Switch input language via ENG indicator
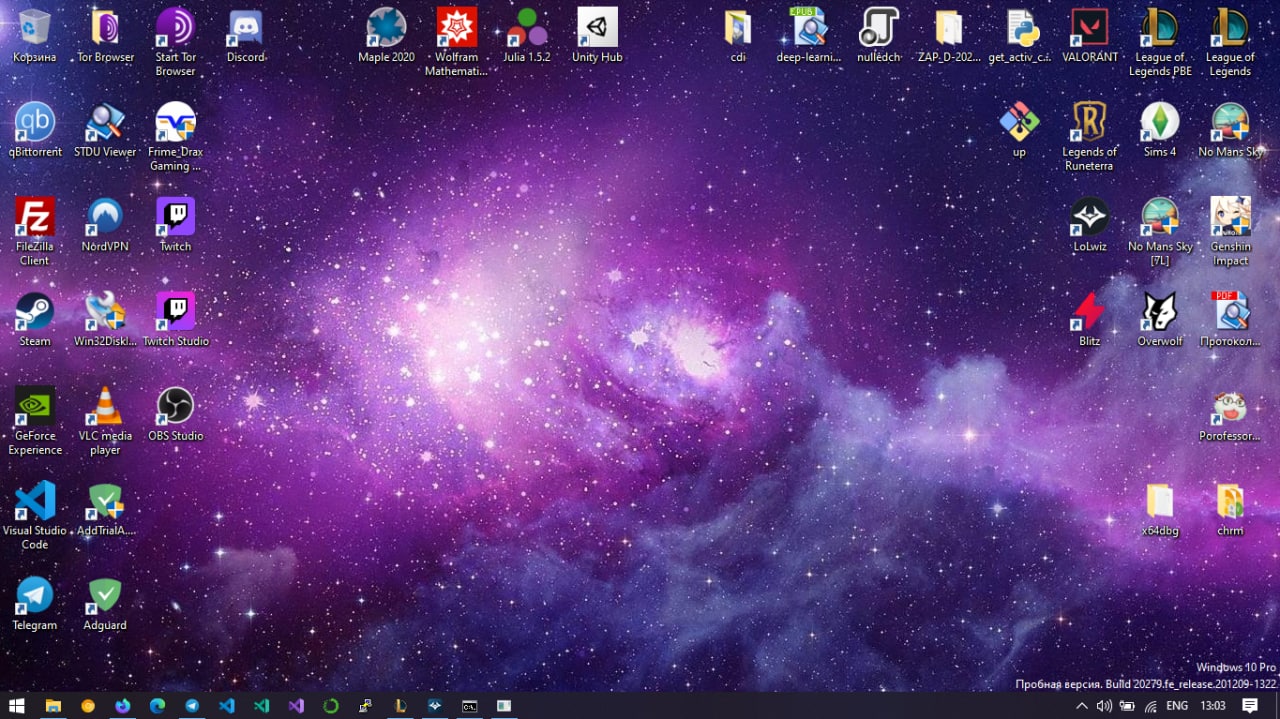Screen dimensions: 1280x719 point(1177,706)
